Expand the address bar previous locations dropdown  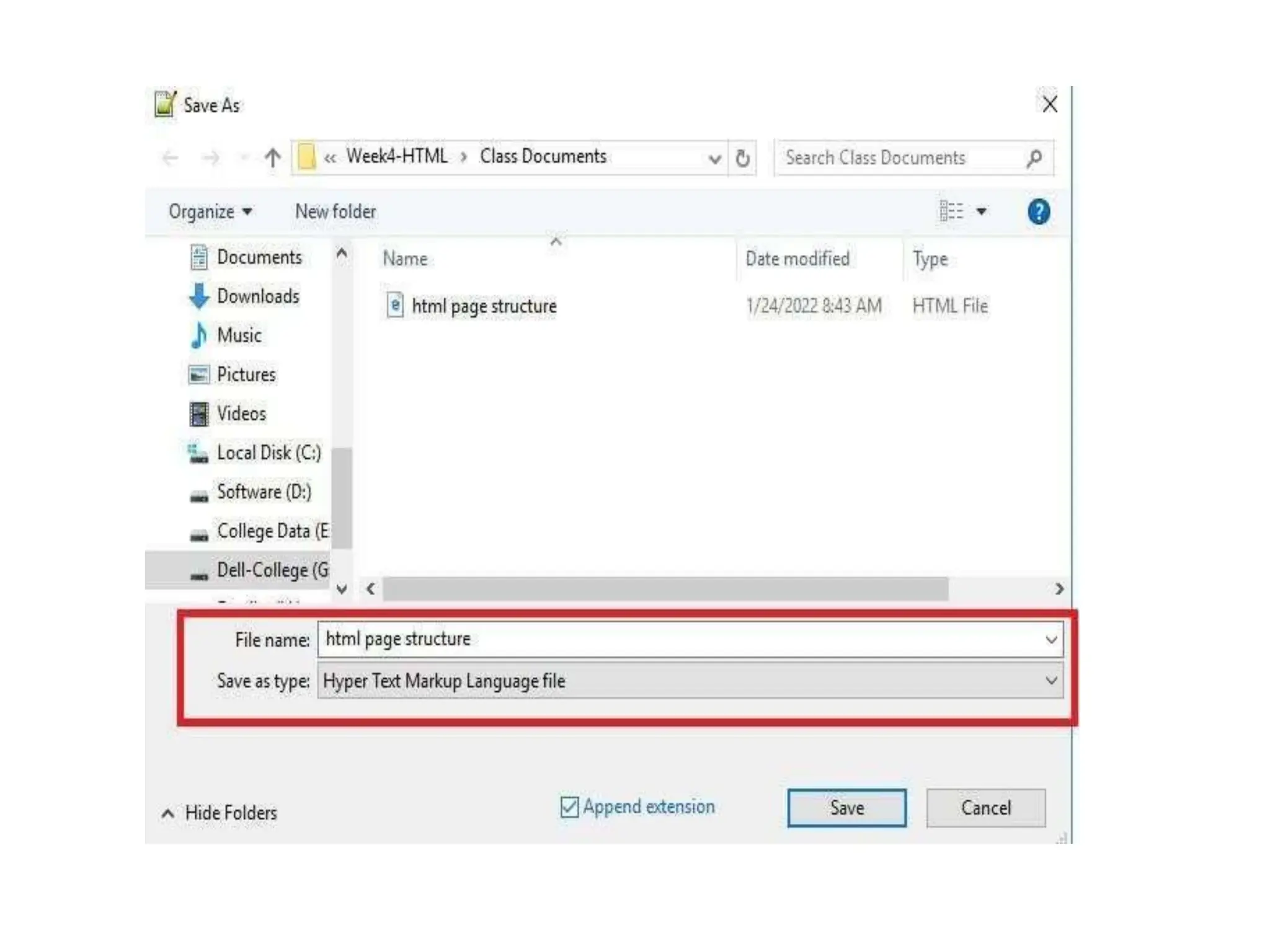pos(714,159)
